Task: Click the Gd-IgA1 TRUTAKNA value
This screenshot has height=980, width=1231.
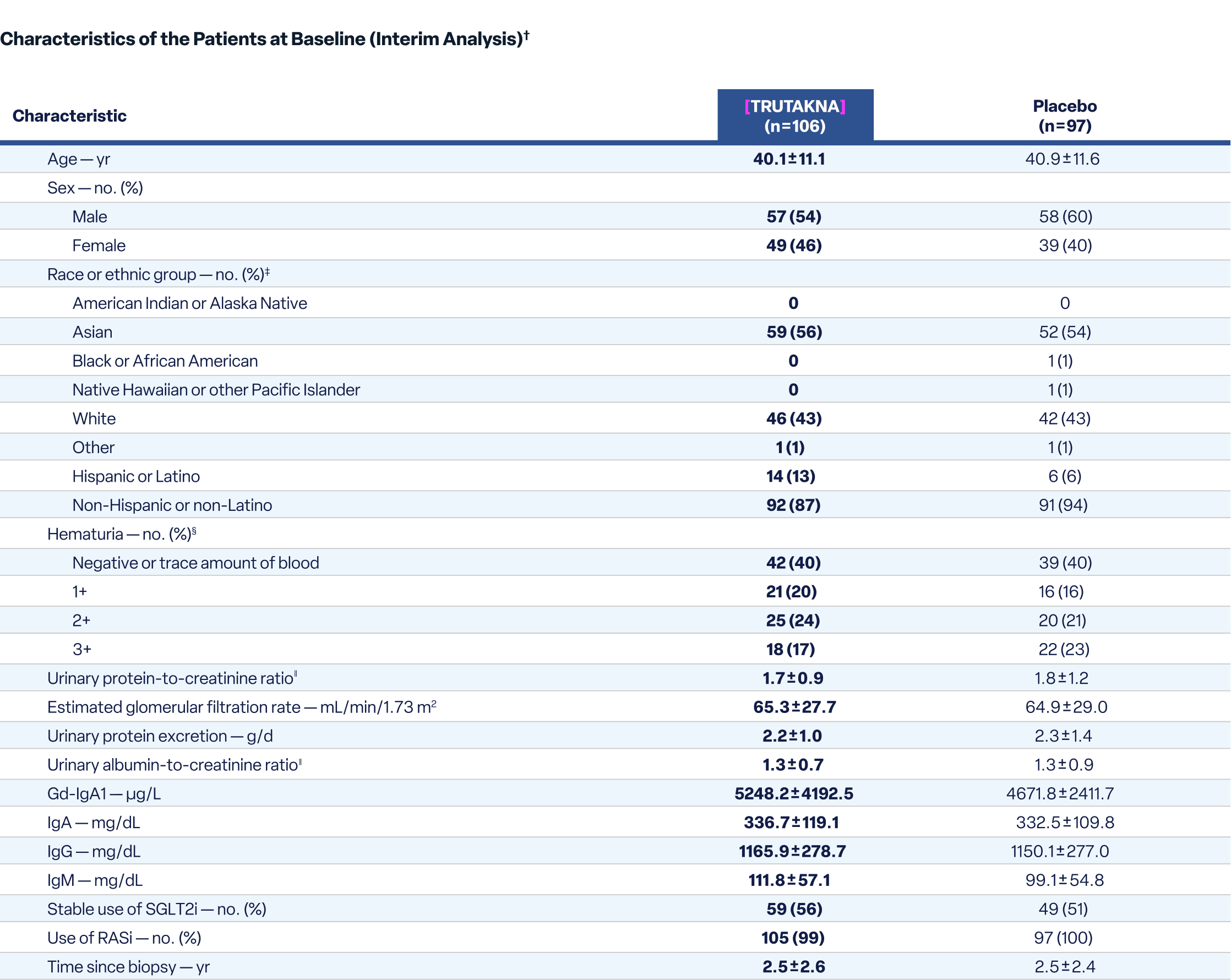Action: click(794, 793)
